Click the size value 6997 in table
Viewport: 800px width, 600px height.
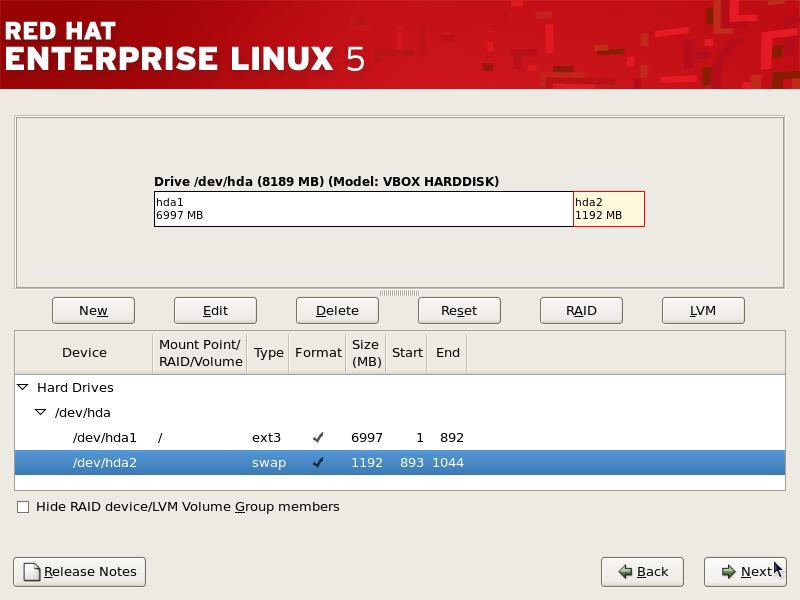(367, 438)
